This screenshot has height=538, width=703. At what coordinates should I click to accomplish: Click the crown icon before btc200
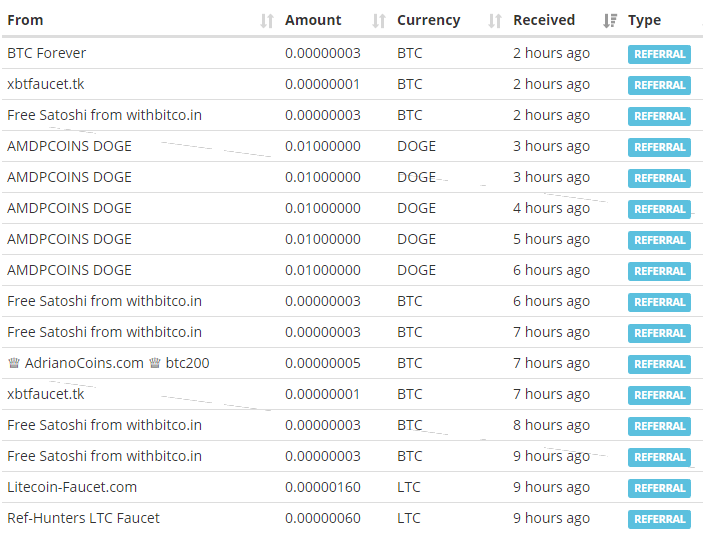coord(155,363)
